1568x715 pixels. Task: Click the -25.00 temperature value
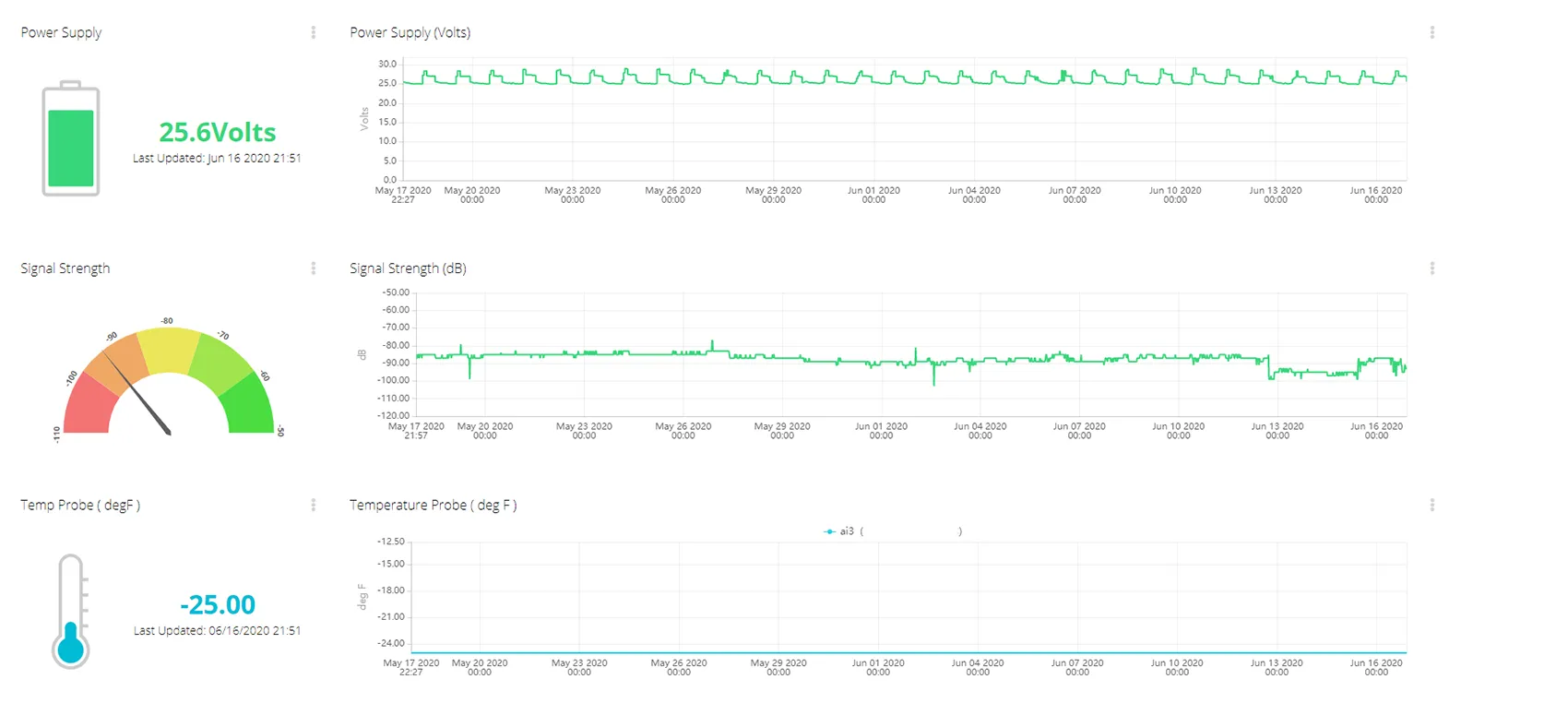pyautogui.click(x=218, y=605)
